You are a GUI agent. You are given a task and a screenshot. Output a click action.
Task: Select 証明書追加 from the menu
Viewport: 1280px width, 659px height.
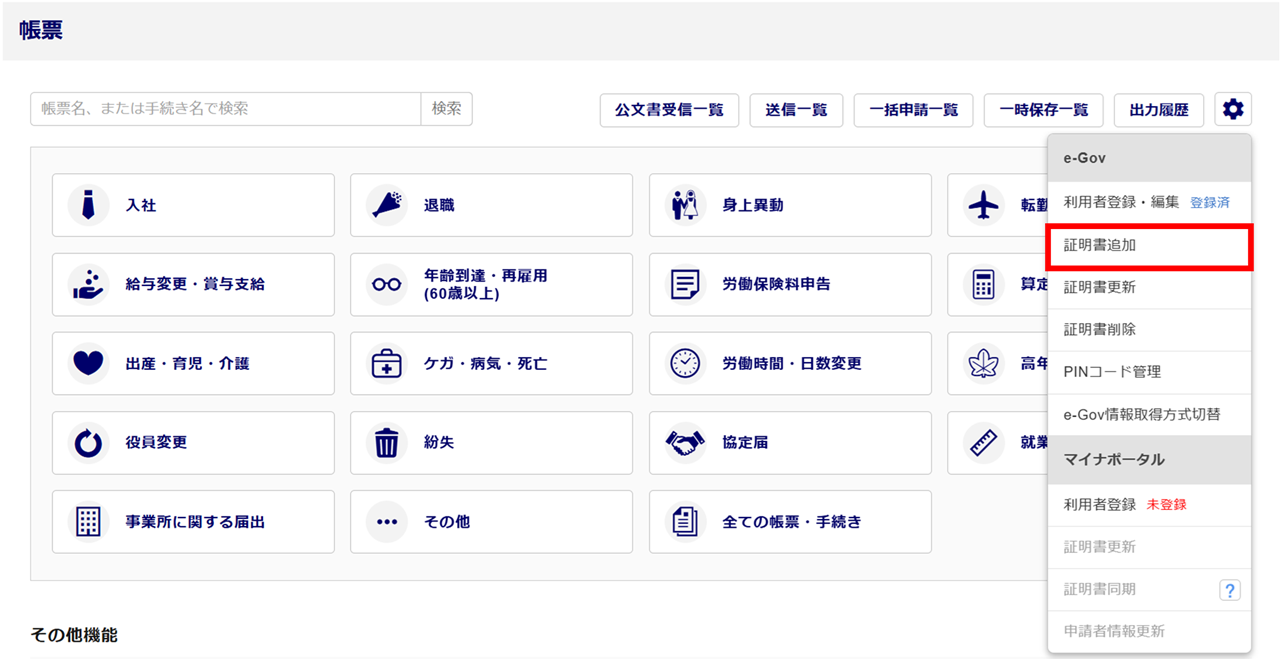(1149, 245)
